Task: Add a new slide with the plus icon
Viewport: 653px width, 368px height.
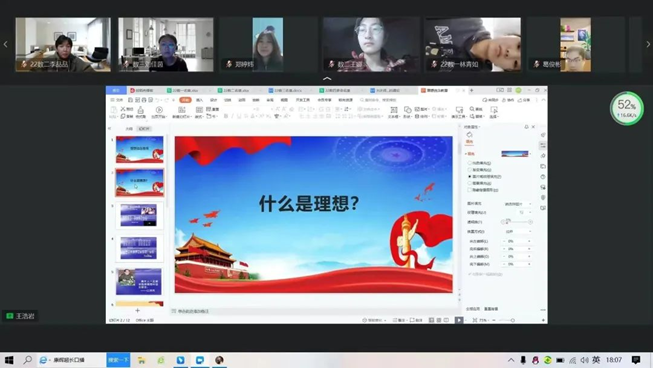Action: point(137,311)
